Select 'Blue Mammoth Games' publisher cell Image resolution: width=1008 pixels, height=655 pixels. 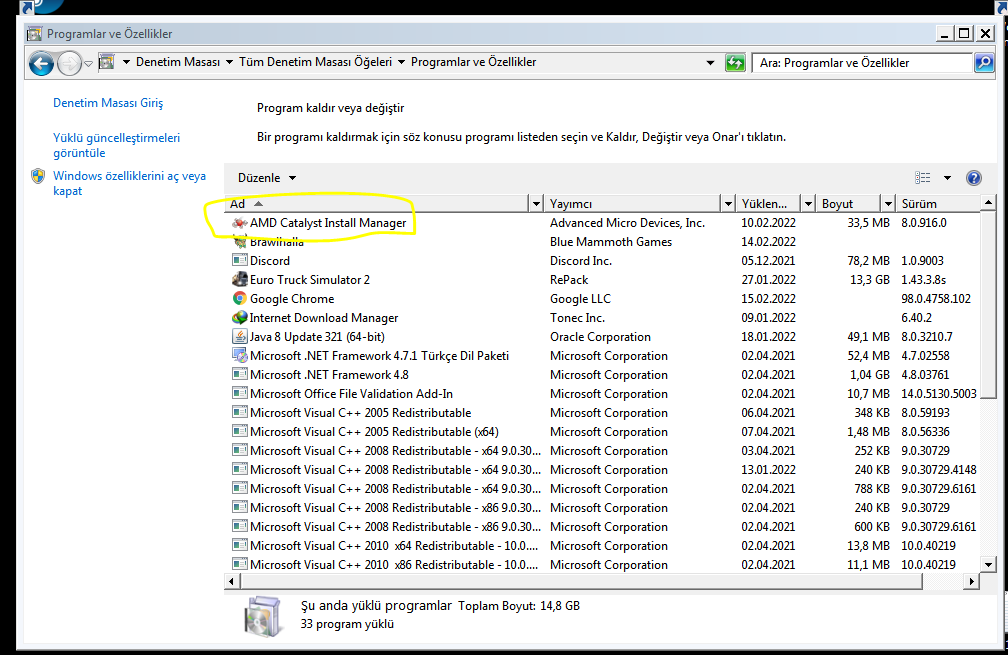point(611,242)
